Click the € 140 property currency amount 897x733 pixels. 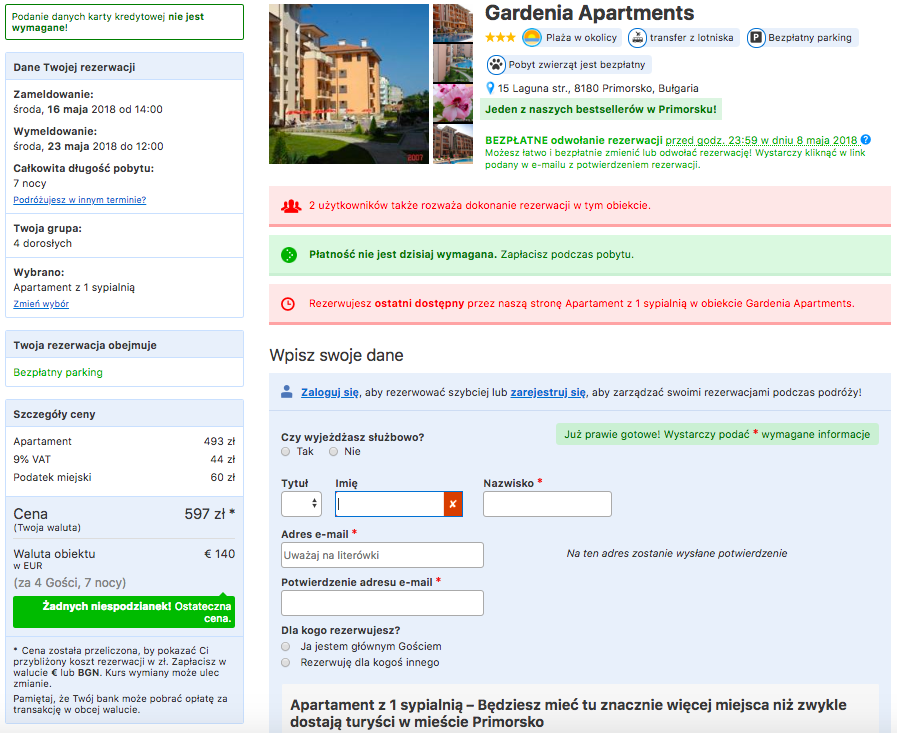click(x=220, y=554)
